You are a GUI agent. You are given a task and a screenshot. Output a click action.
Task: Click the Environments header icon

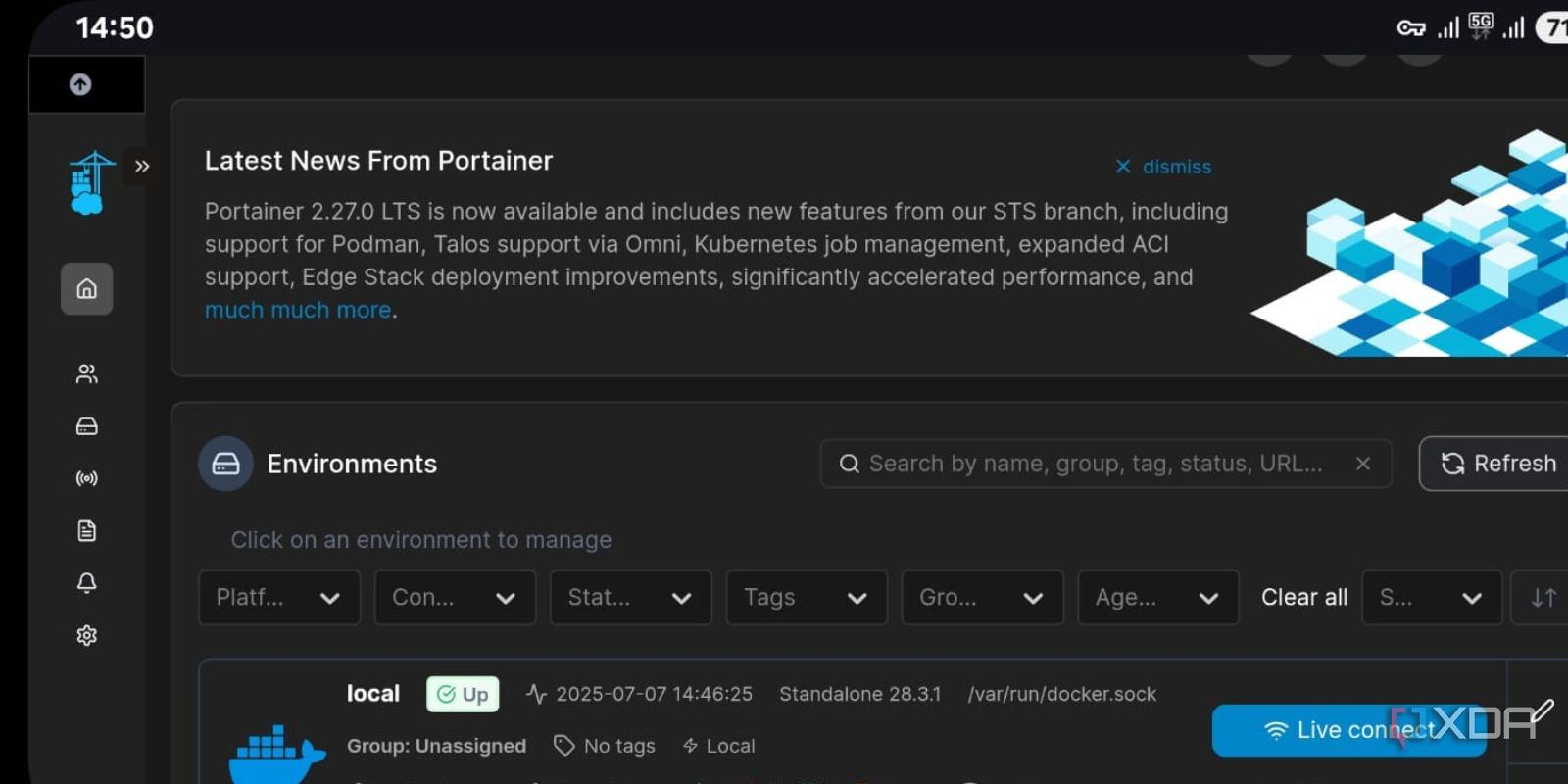point(225,464)
